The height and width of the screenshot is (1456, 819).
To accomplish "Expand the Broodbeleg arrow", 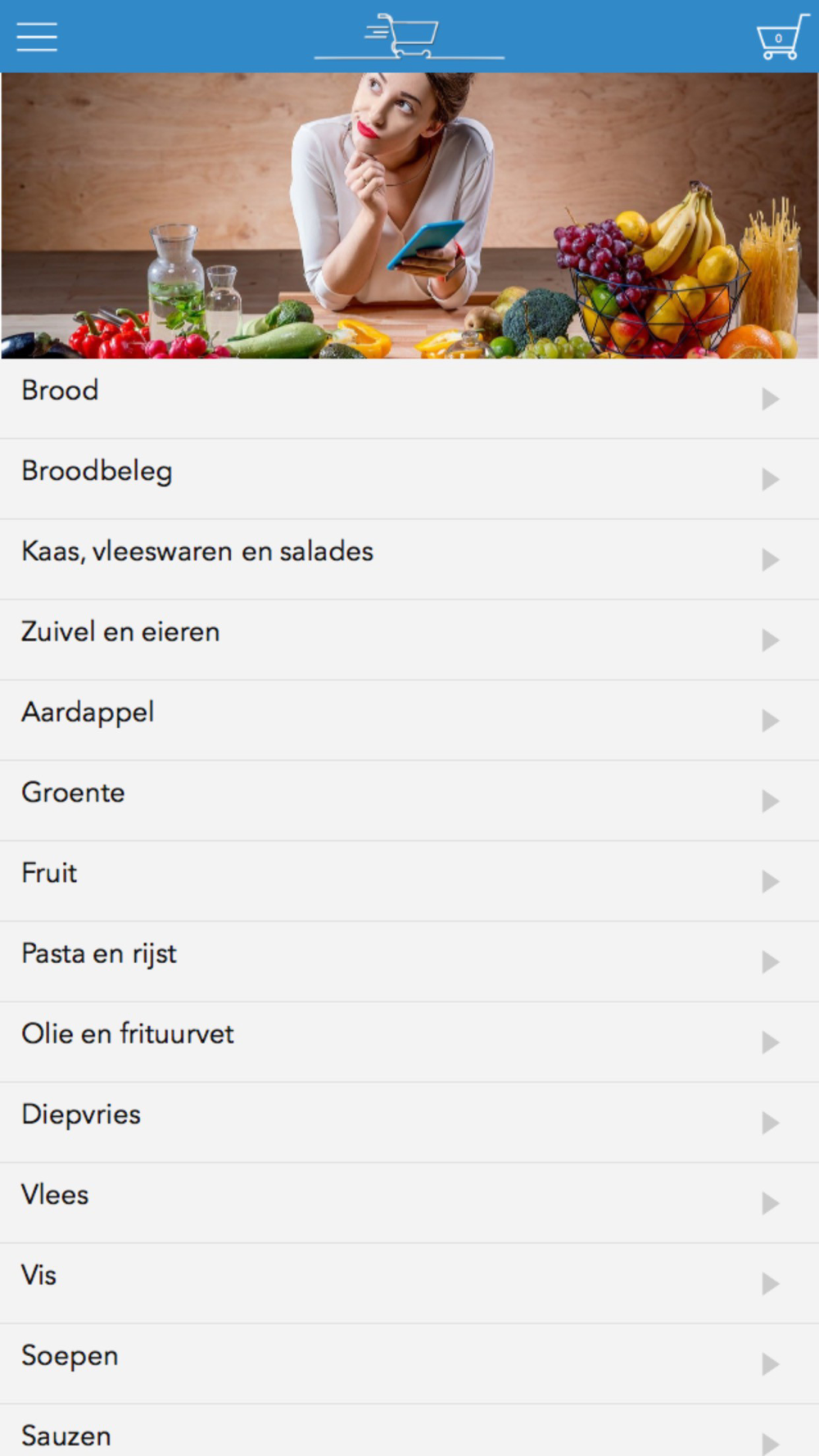I will point(770,479).
